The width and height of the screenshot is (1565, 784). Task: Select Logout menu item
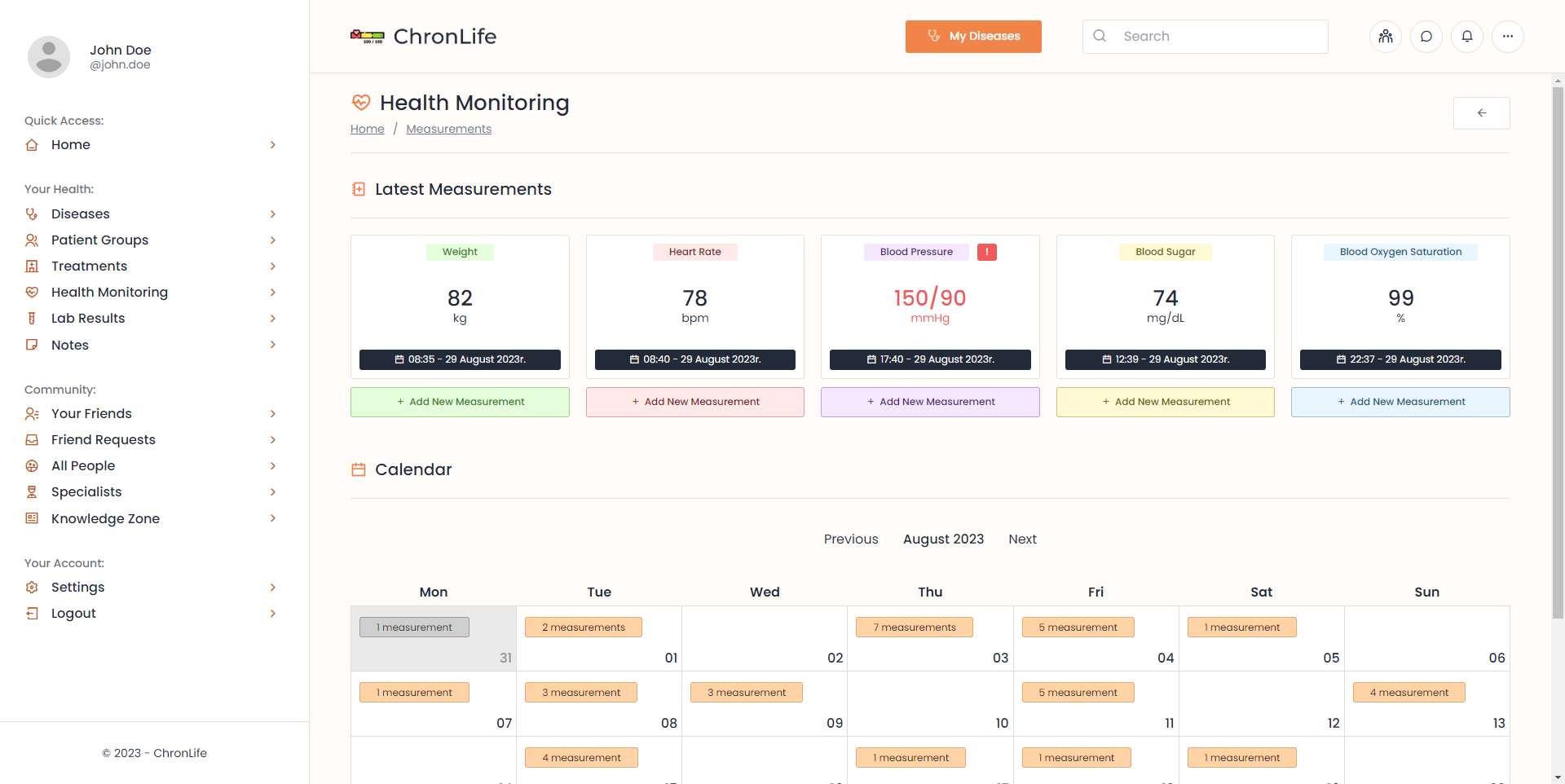(152, 614)
